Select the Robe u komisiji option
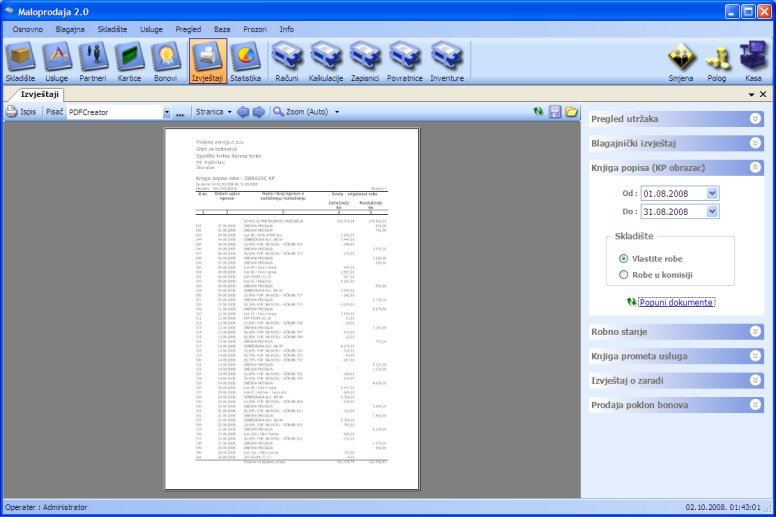Viewport: 776px width, 517px height. pos(624,275)
